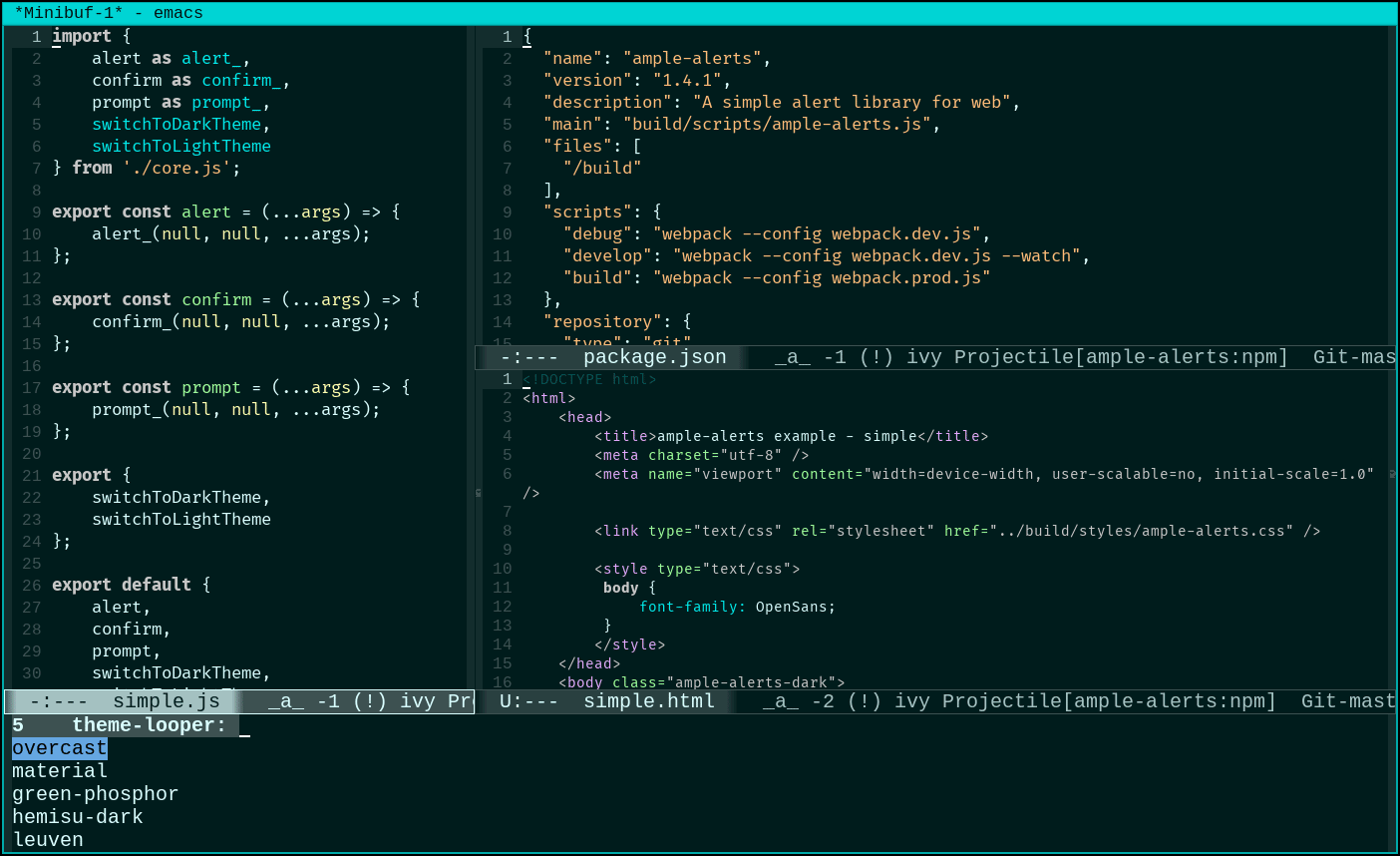This screenshot has height=856, width=1400.
Task: Click U:--- status in simple.html mode line
Action: pos(529,701)
